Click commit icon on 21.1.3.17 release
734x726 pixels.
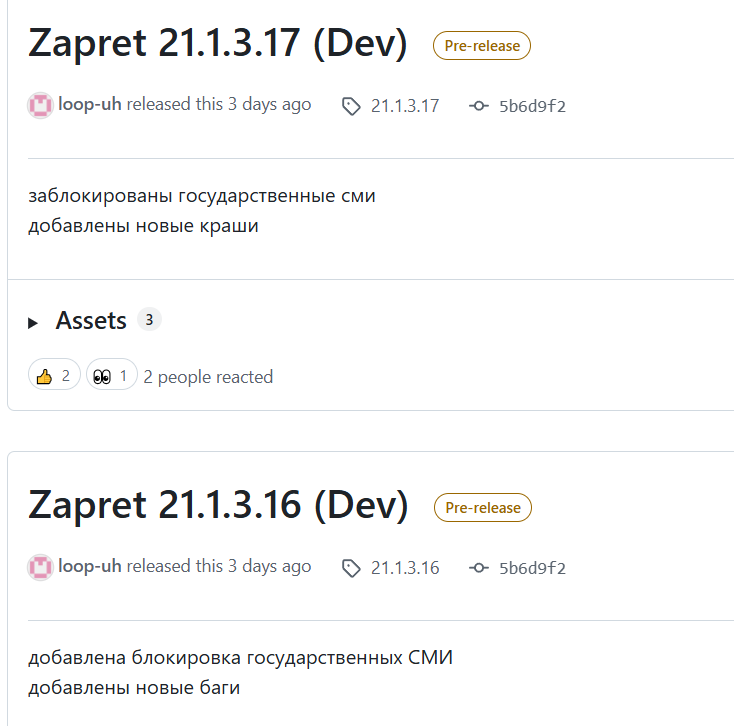pyautogui.click(x=479, y=106)
